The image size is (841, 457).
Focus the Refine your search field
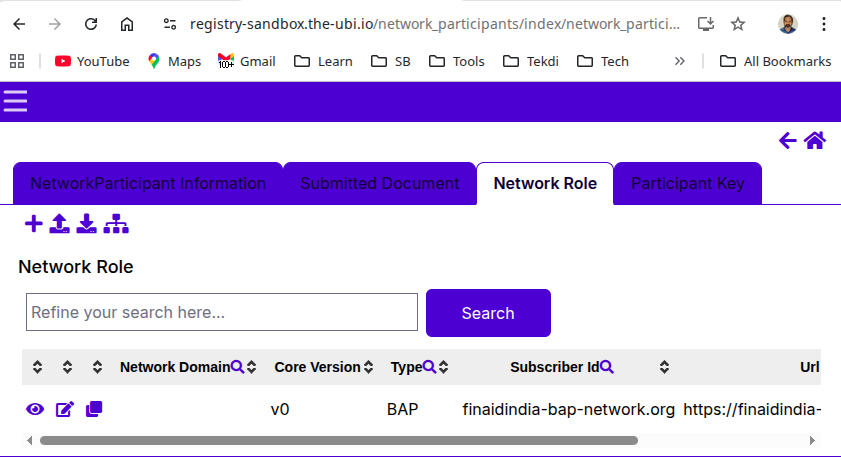(x=221, y=312)
